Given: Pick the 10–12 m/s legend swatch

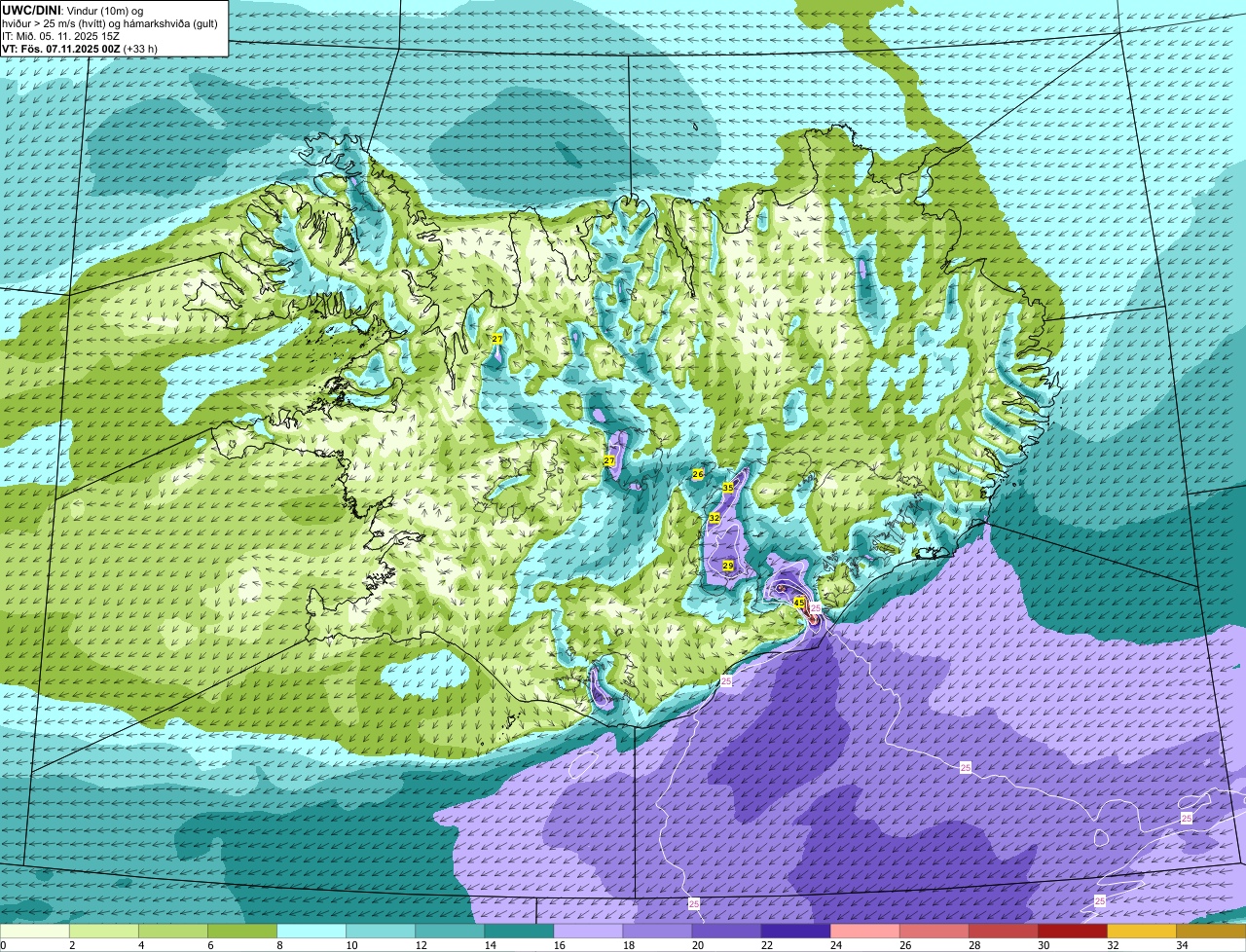Looking at the screenshot, I should point(381,931).
